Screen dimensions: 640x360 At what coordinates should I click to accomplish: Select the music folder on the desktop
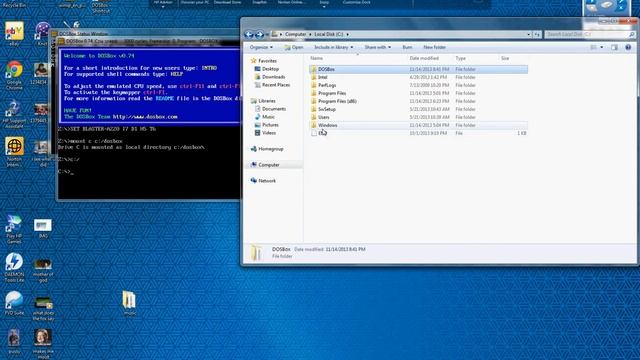129,303
